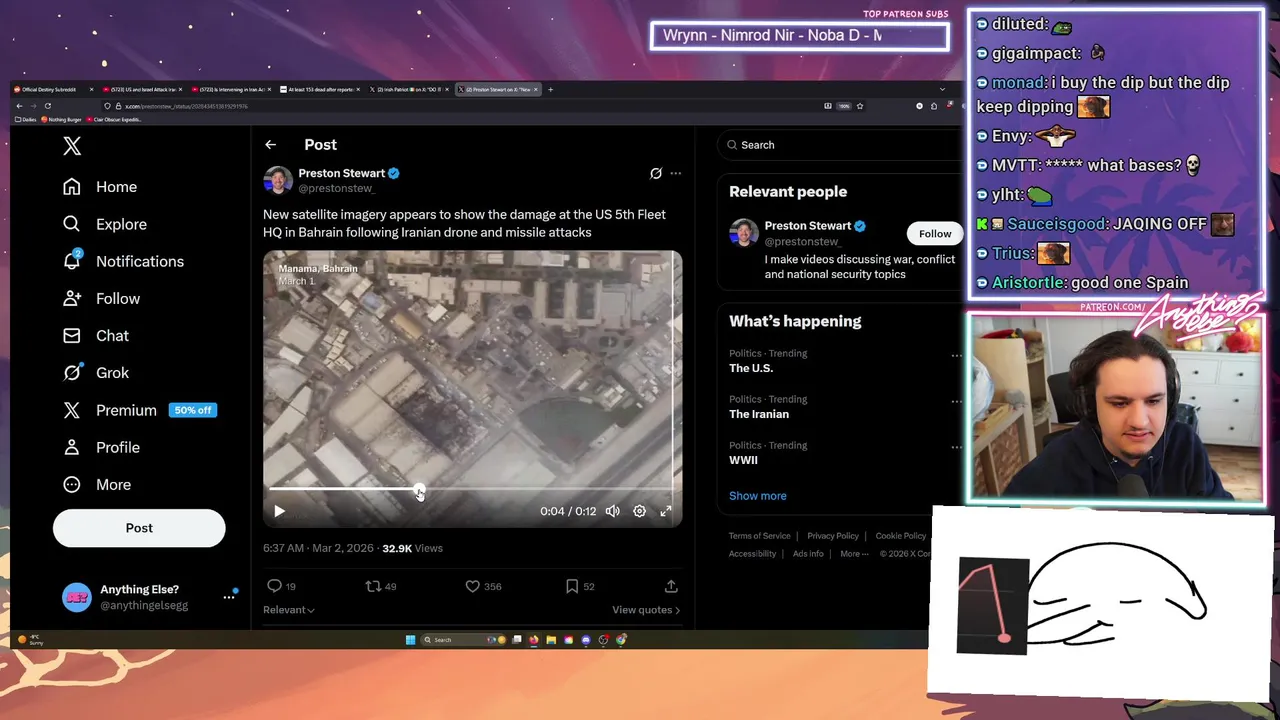Click the Windows taskbar Search box
Viewport: 1280px width, 720px height.
point(463,640)
